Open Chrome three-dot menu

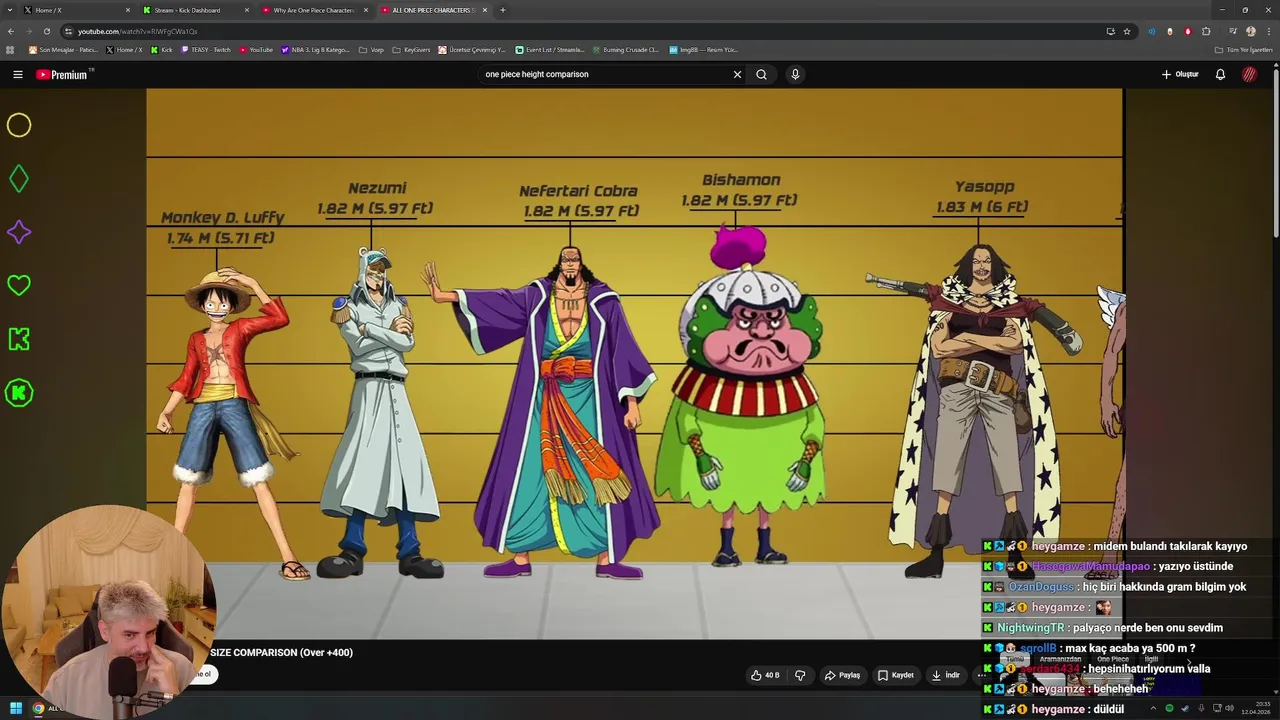tap(1268, 31)
